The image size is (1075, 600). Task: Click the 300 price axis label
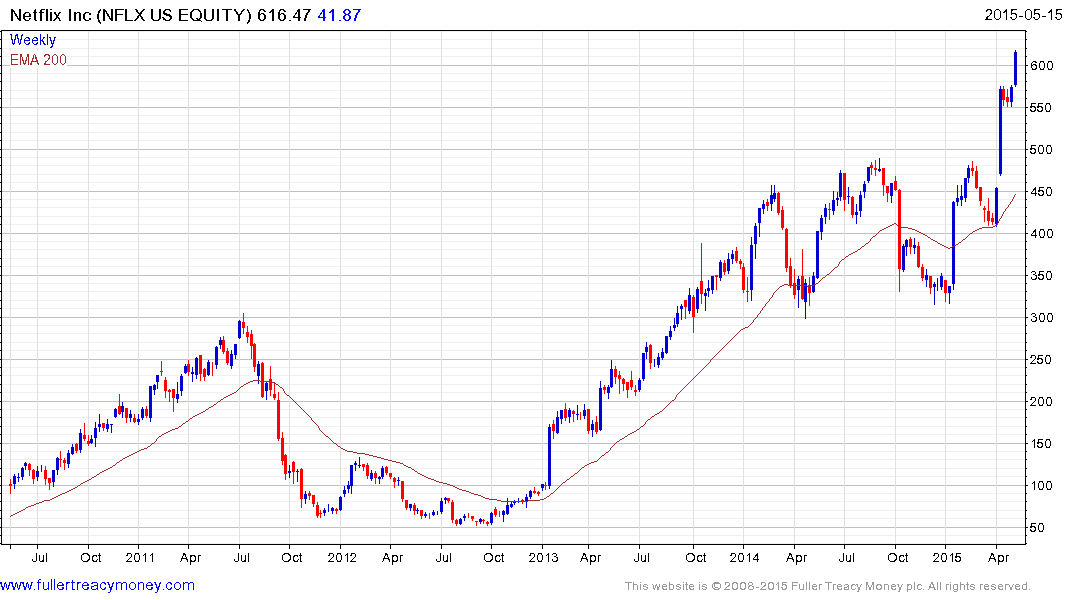1041,317
